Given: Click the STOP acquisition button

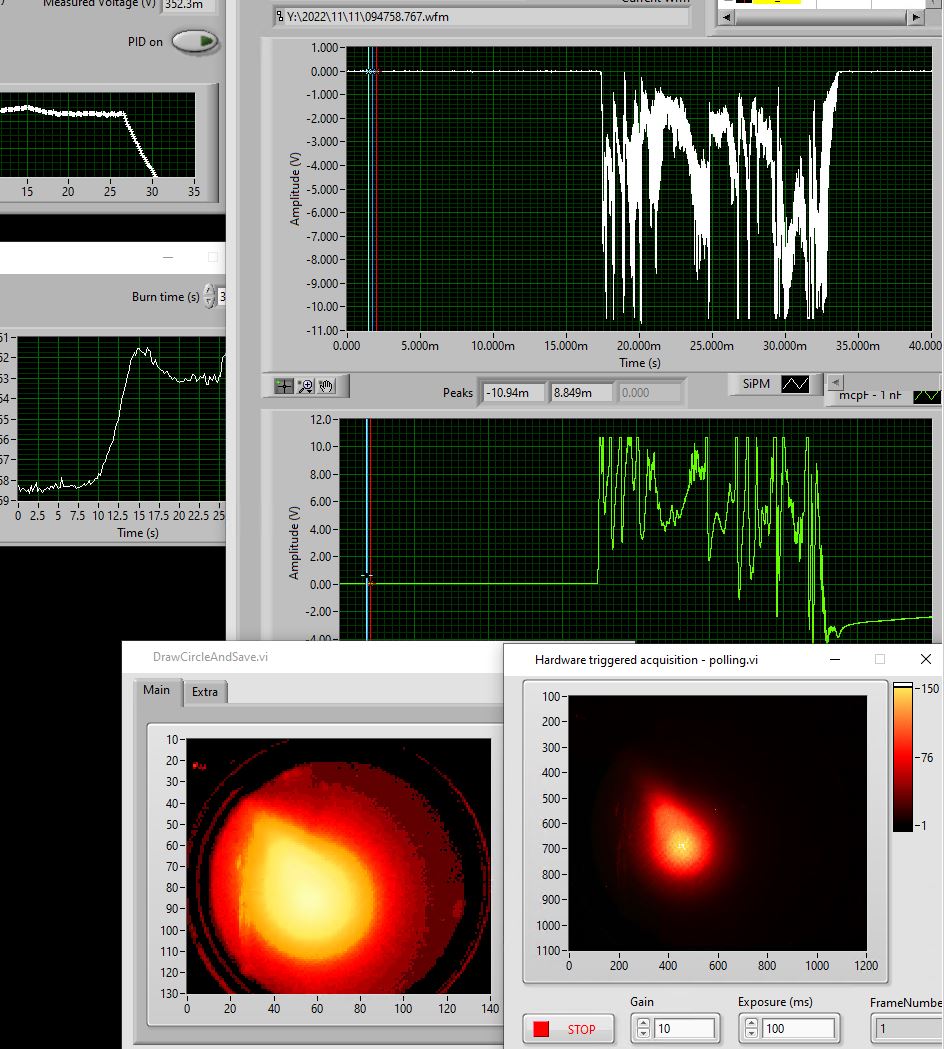Looking at the screenshot, I should 568,1029.
